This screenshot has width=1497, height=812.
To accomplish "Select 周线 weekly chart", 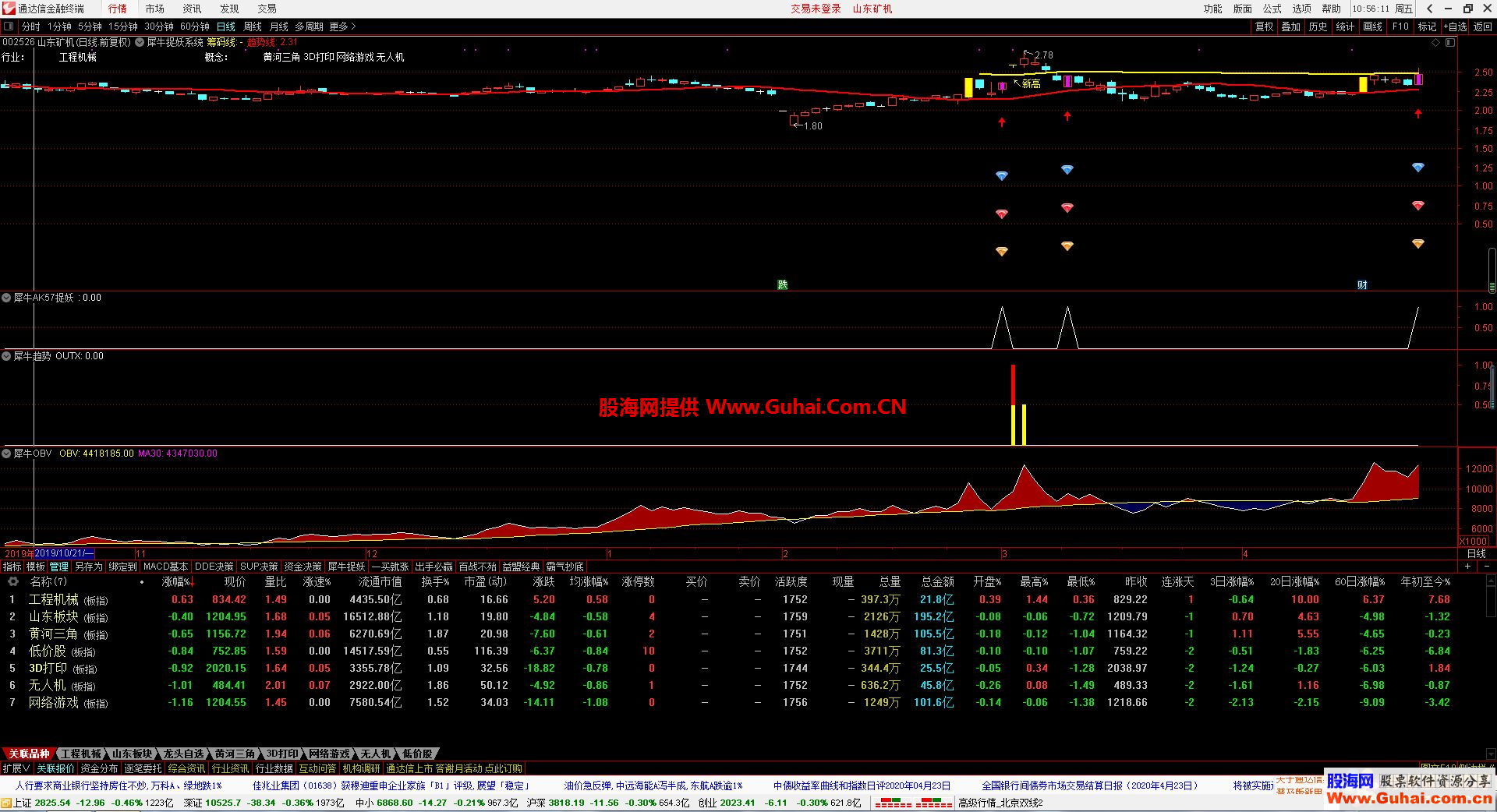I will [x=253, y=26].
